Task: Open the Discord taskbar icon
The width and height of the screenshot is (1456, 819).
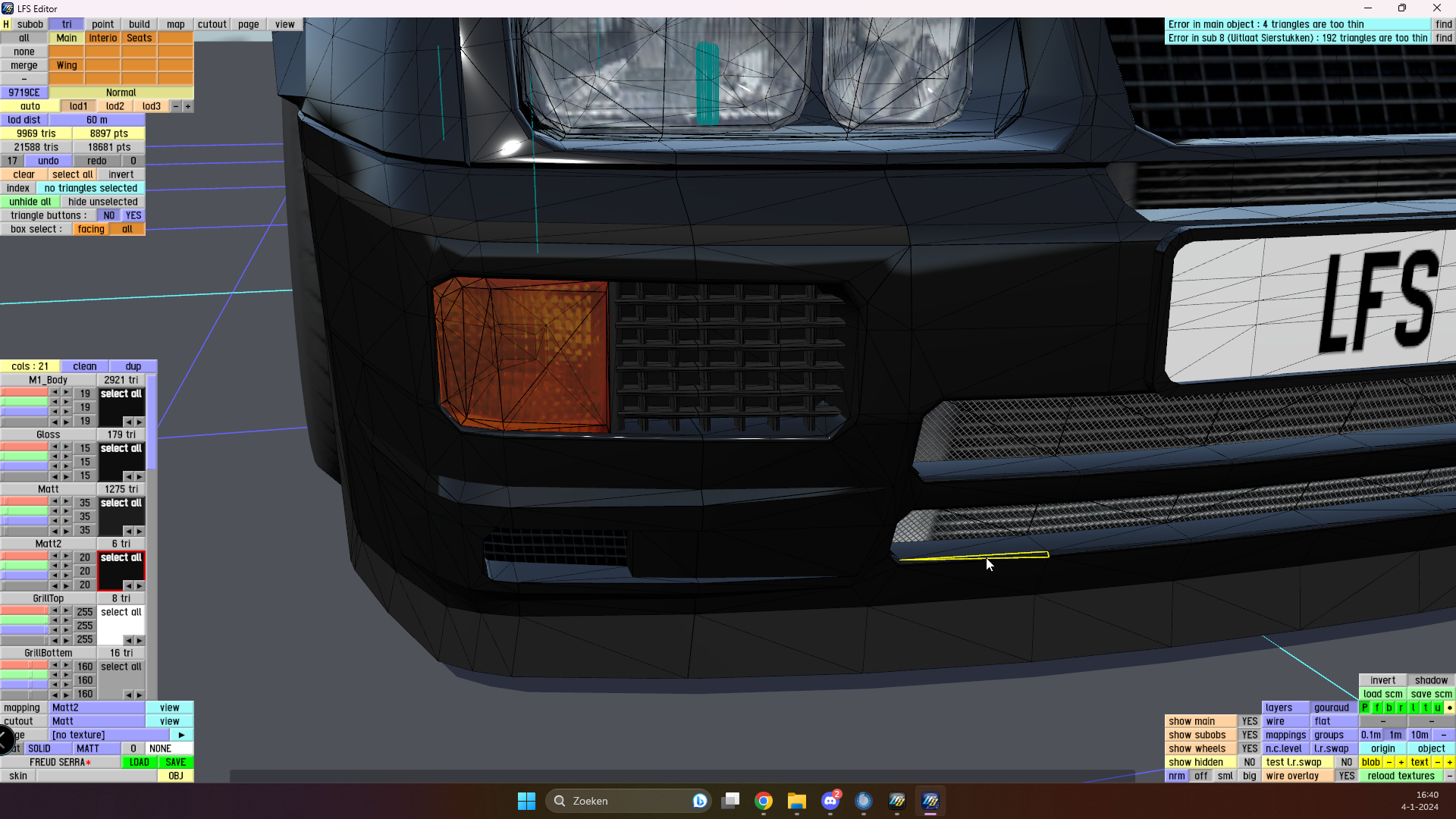Action: pos(830,801)
